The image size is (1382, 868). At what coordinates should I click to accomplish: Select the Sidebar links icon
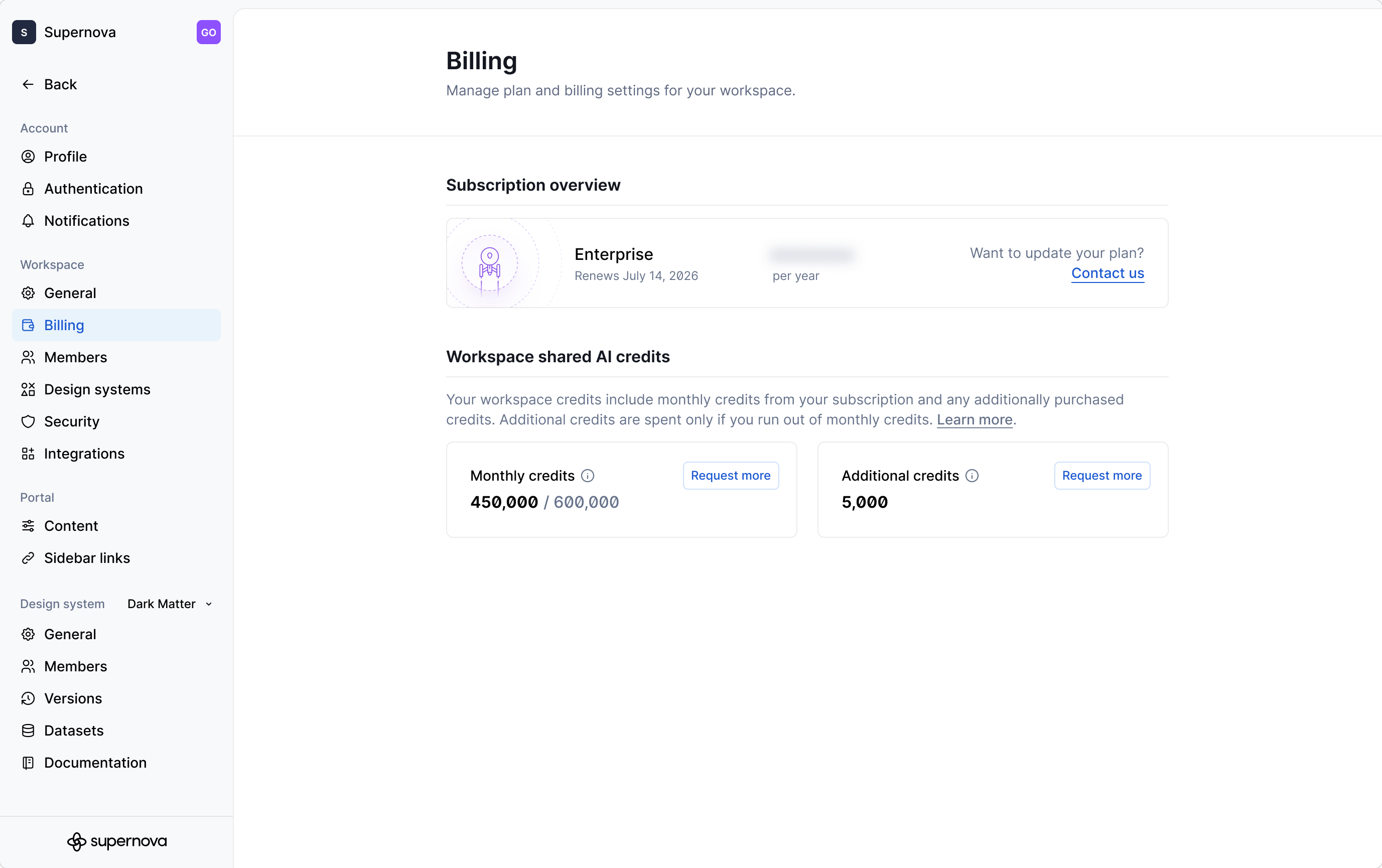tap(28, 557)
